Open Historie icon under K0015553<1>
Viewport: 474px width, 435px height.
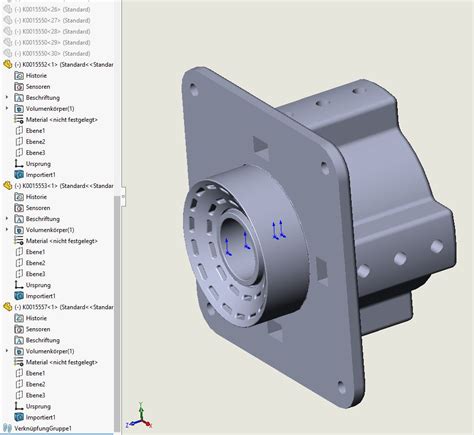19,197
